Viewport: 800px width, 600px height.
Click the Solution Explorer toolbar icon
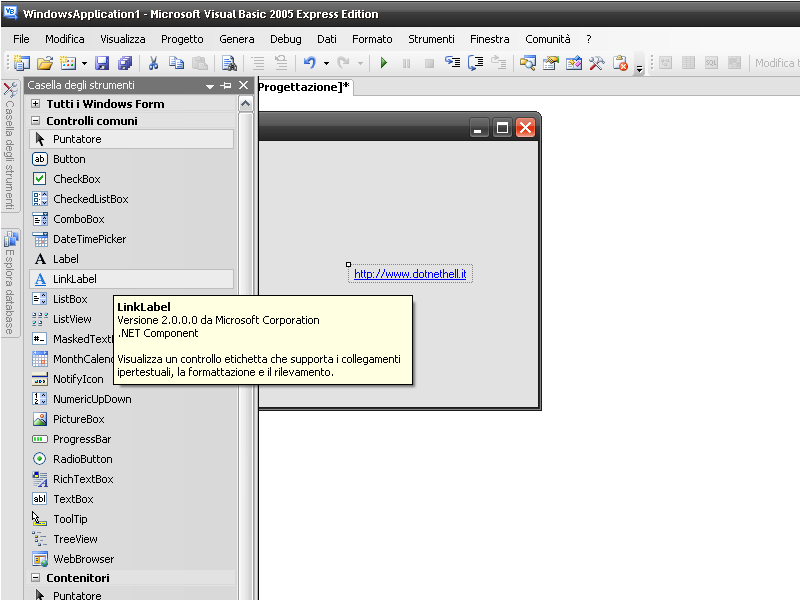point(528,63)
